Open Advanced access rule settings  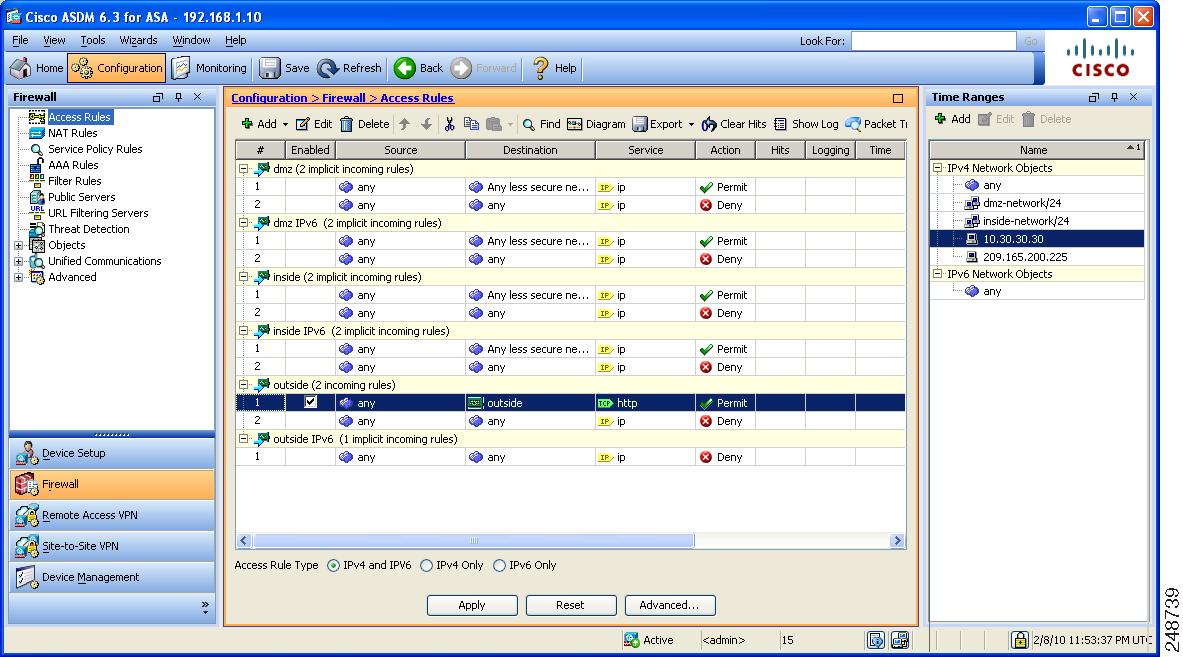pos(670,605)
